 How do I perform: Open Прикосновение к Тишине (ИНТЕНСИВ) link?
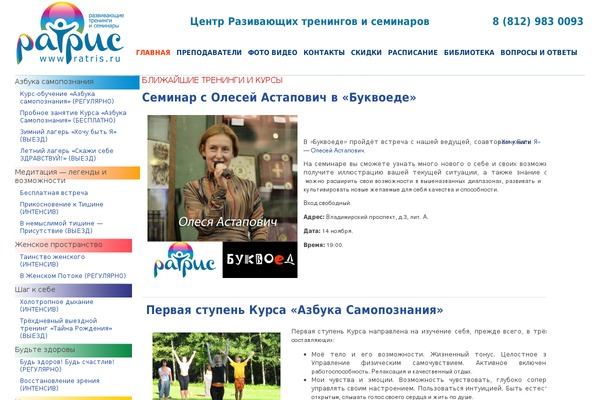(x=62, y=208)
